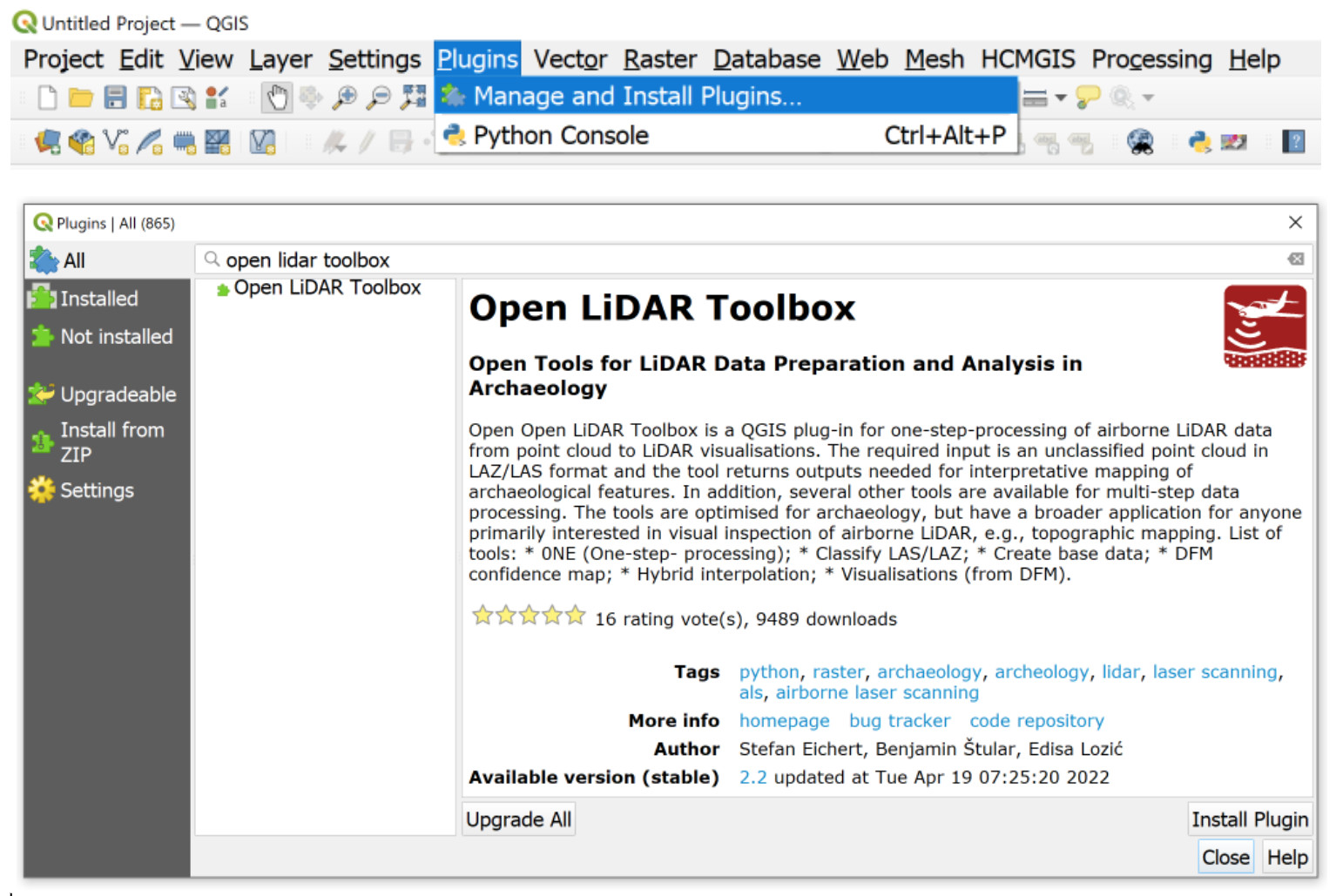
Task: Select Open LiDAR Toolbox in results list
Action: (327, 287)
